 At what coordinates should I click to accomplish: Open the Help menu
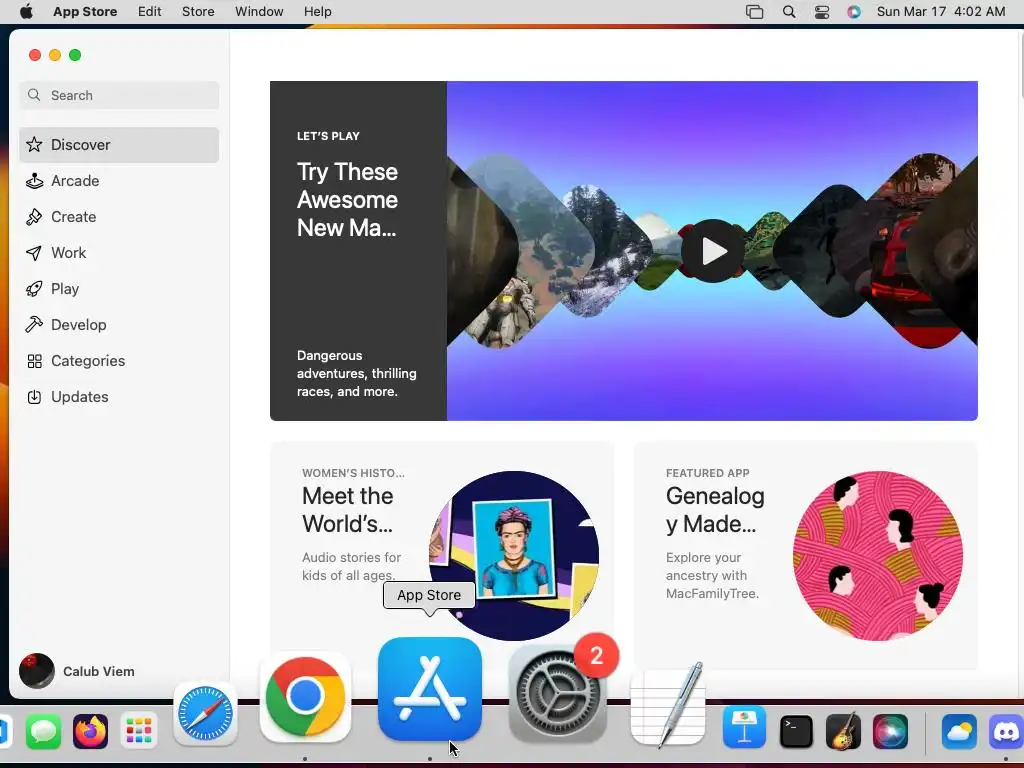(317, 12)
